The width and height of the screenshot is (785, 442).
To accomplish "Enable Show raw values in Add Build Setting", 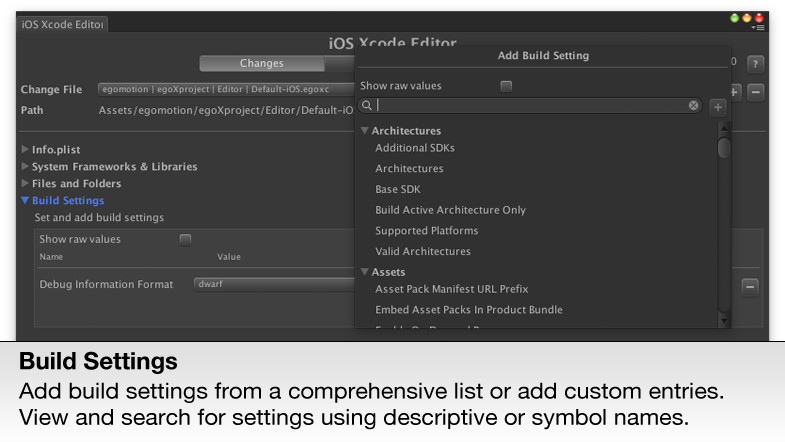I will click(506, 86).
